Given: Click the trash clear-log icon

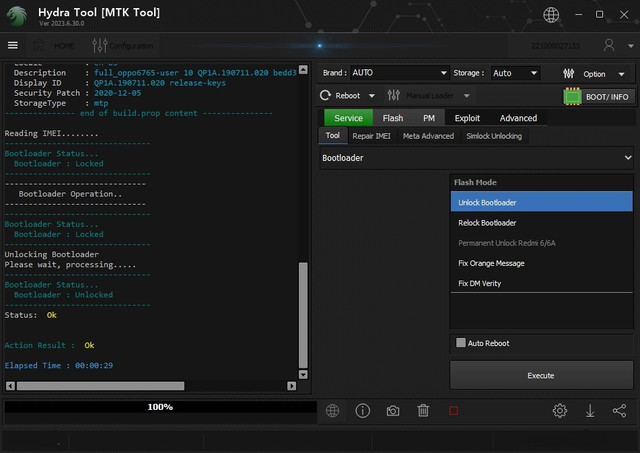Looking at the screenshot, I should tap(423, 411).
